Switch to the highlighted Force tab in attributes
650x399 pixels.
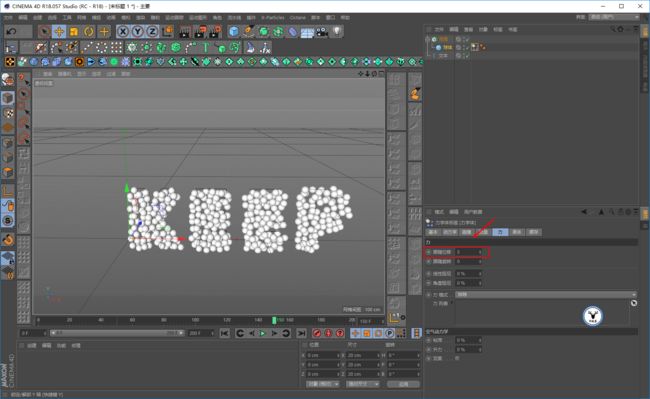coord(500,232)
